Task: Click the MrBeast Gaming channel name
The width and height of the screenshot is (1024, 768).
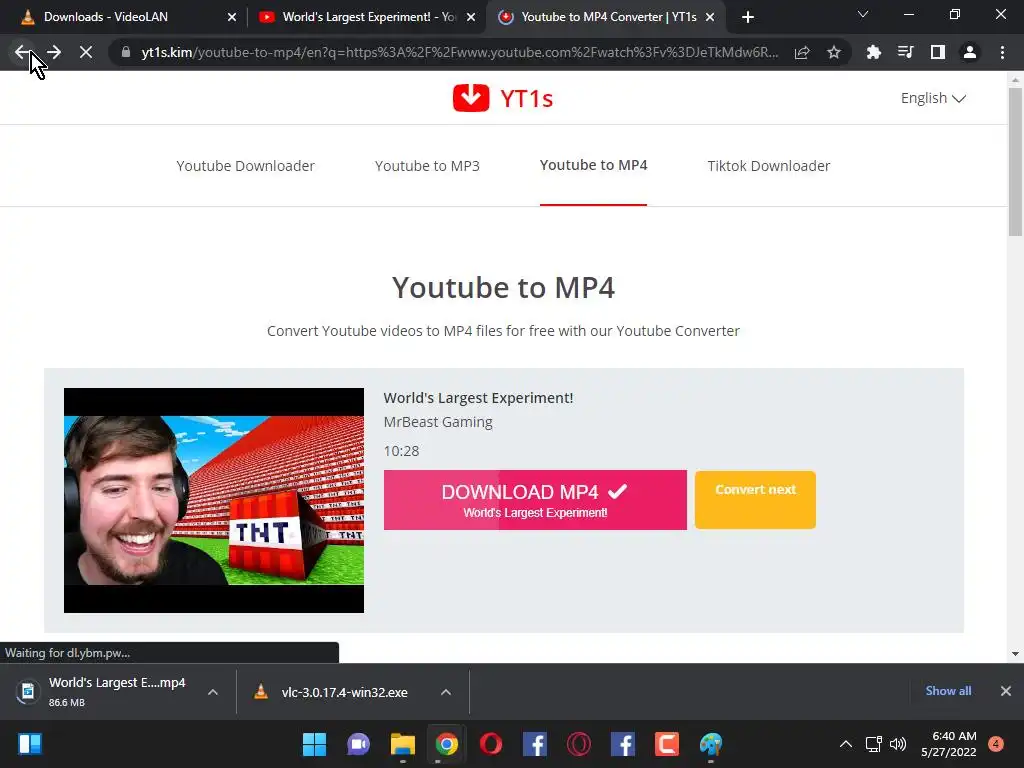Action: 438,422
